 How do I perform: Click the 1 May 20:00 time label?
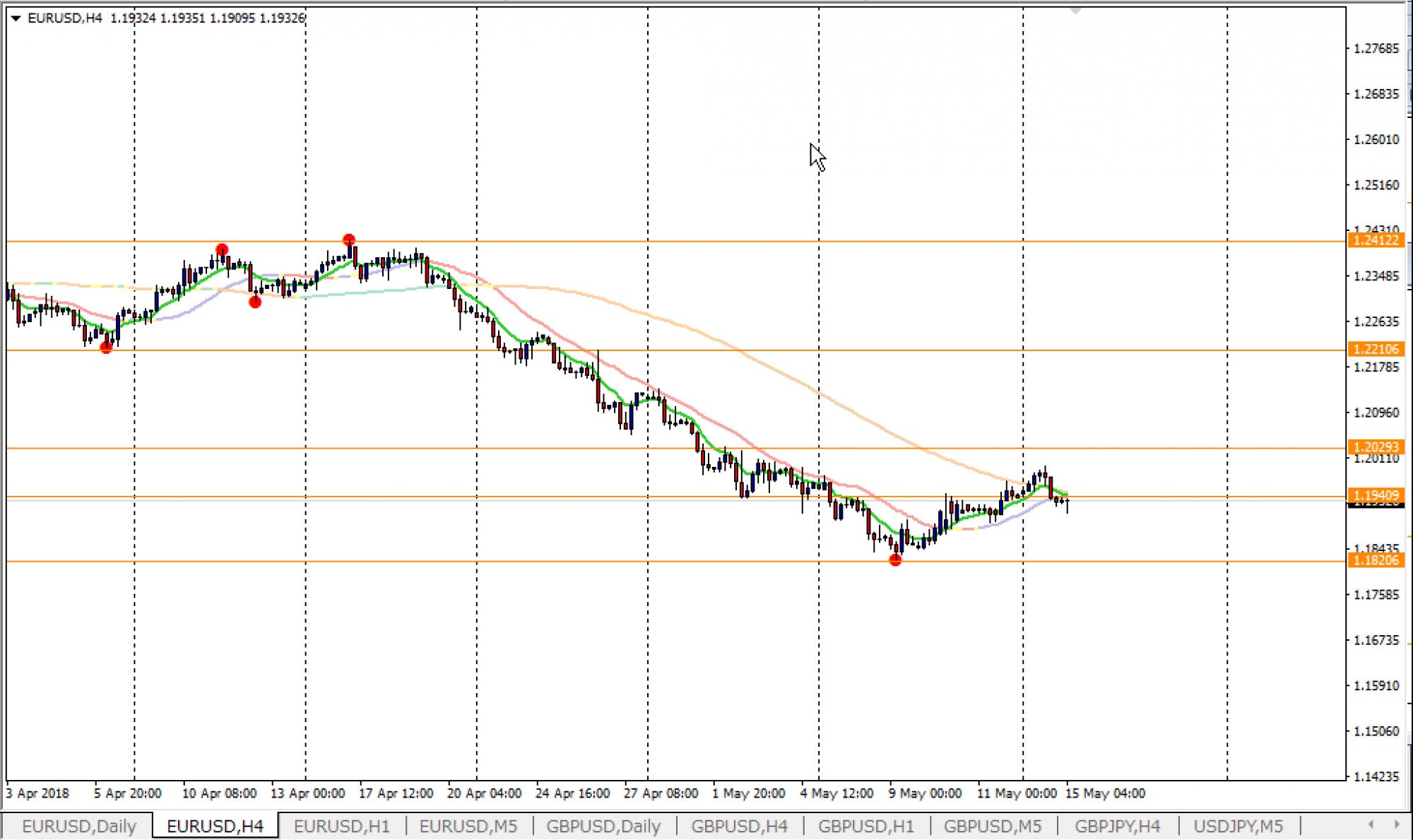pyautogui.click(x=748, y=793)
